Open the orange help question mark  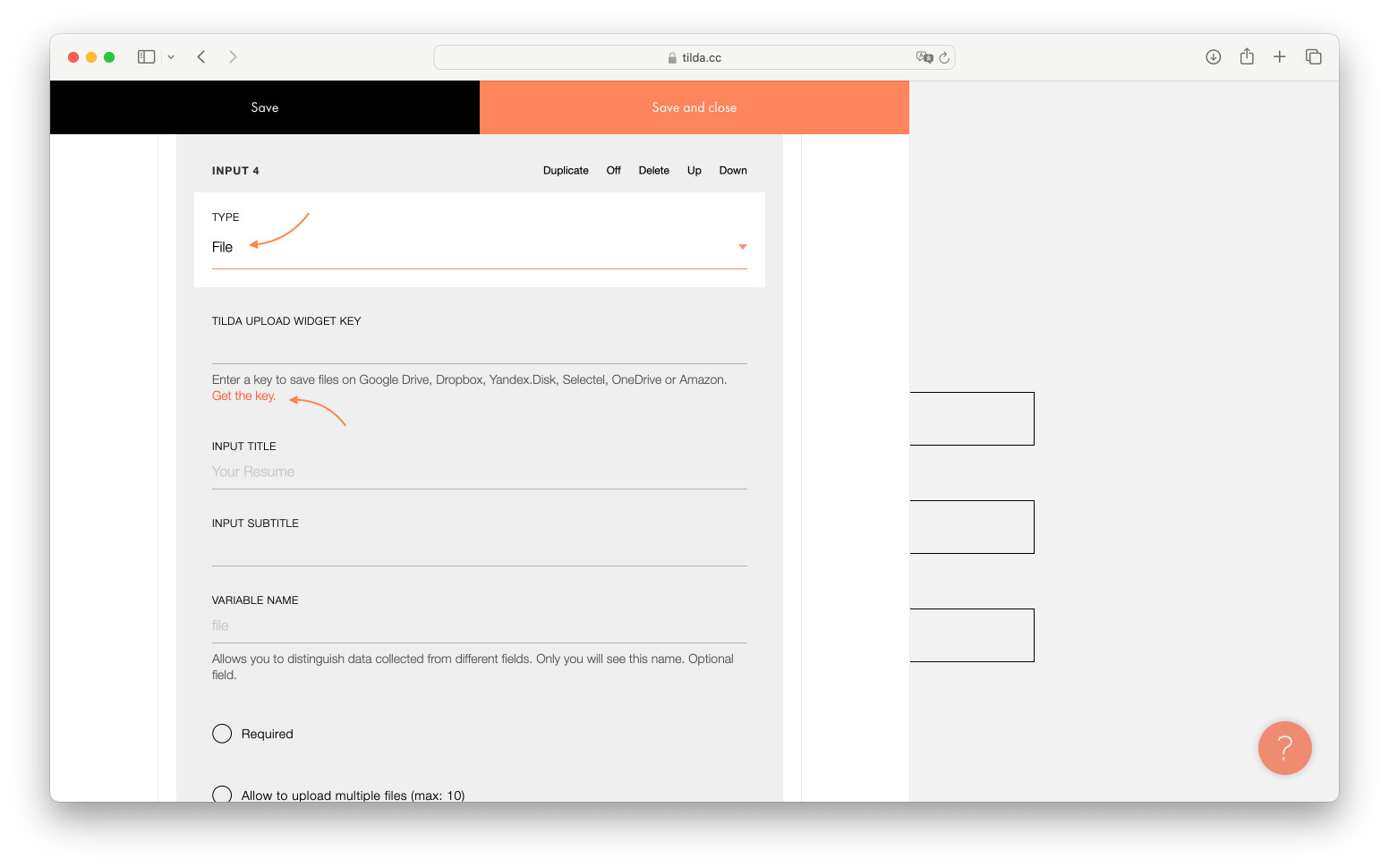click(x=1284, y=748)
